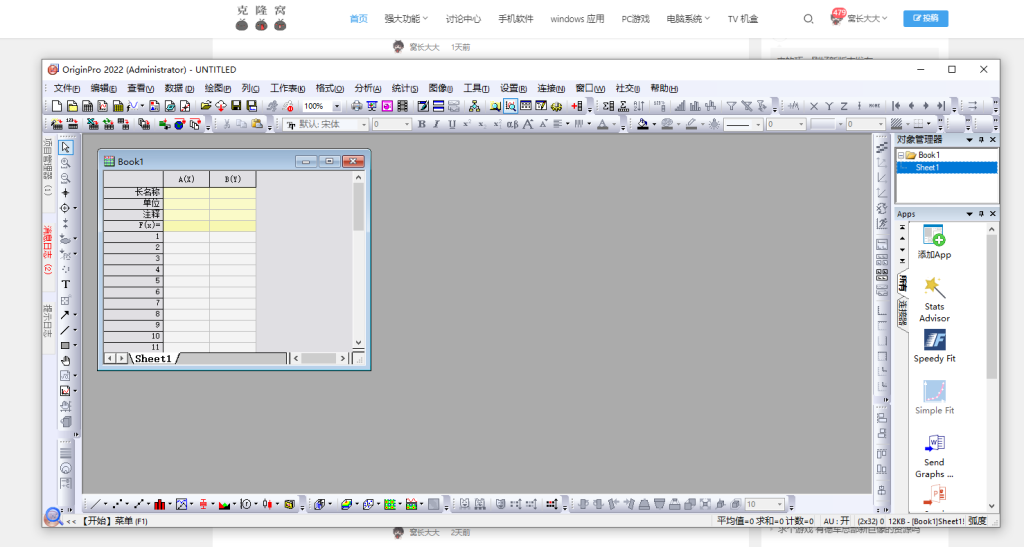
Task: Toggle pin on 对象管理器 panel
Action: 981,140
